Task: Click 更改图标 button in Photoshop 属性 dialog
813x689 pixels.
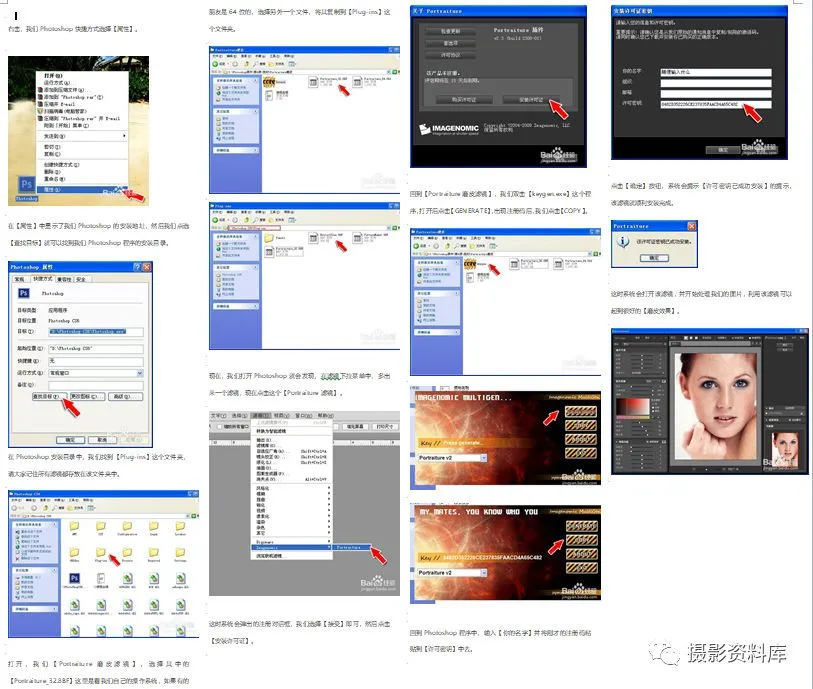Action: point(87,396)
